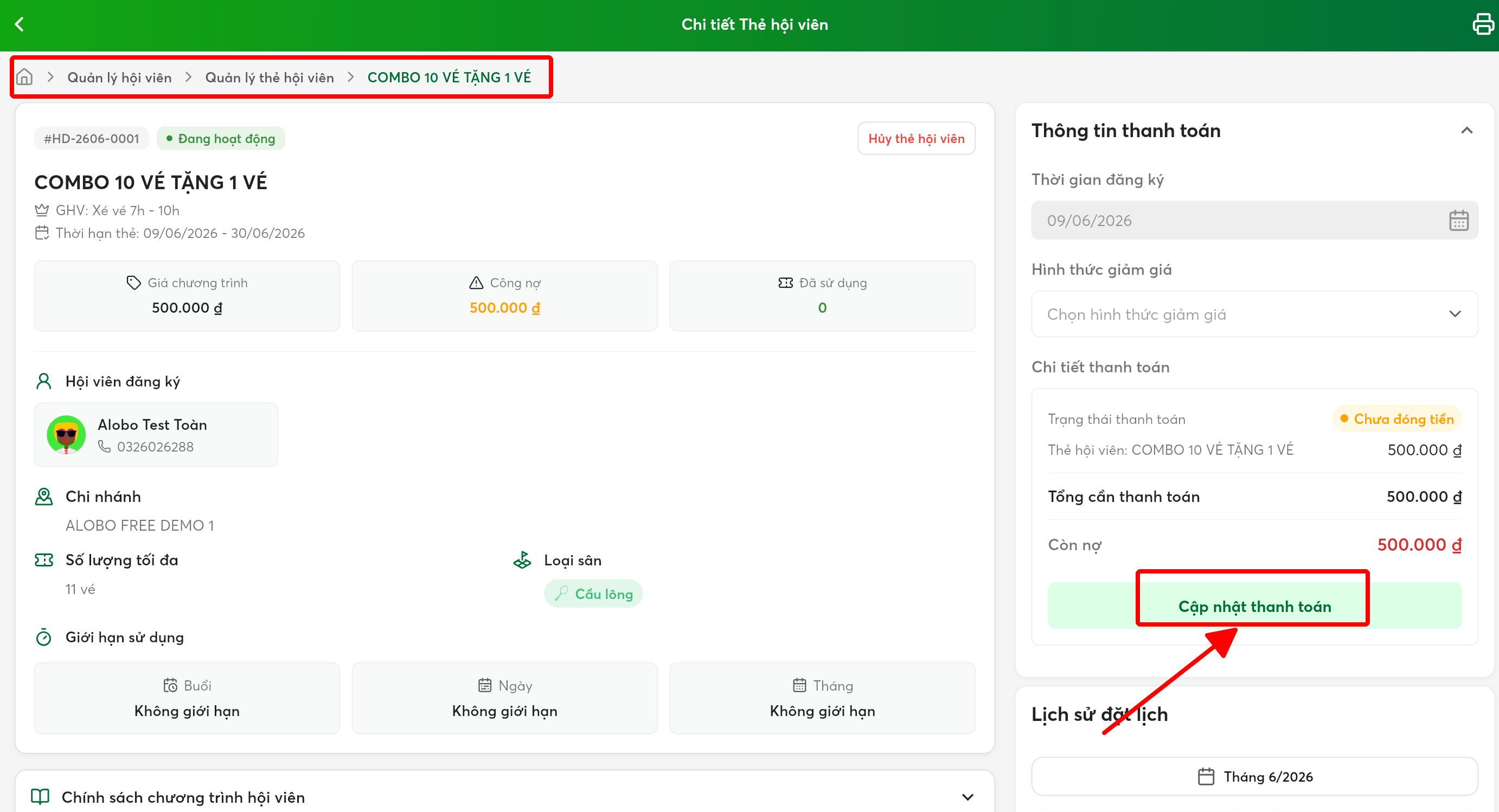Click the COMBO 10 VÉ TẶNG 1 VÉ card title

tap(151, 182)
